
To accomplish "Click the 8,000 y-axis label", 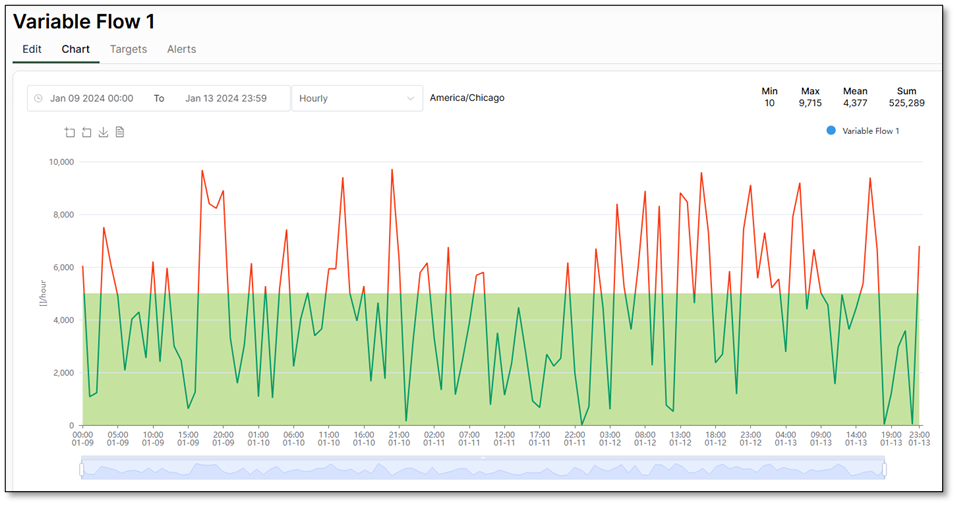I will click(64, 215).
